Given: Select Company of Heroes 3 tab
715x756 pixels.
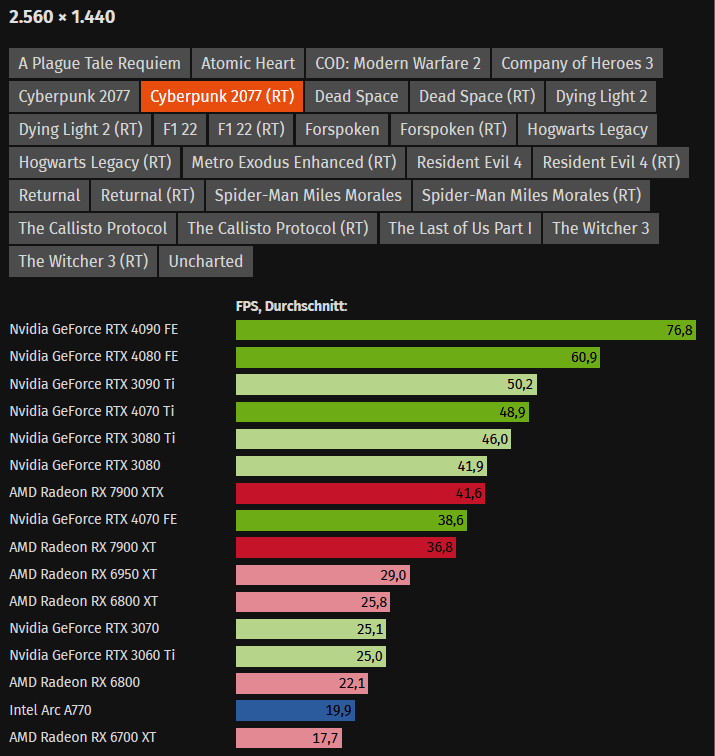Looking at the screenshot, I should coord(577,63).
